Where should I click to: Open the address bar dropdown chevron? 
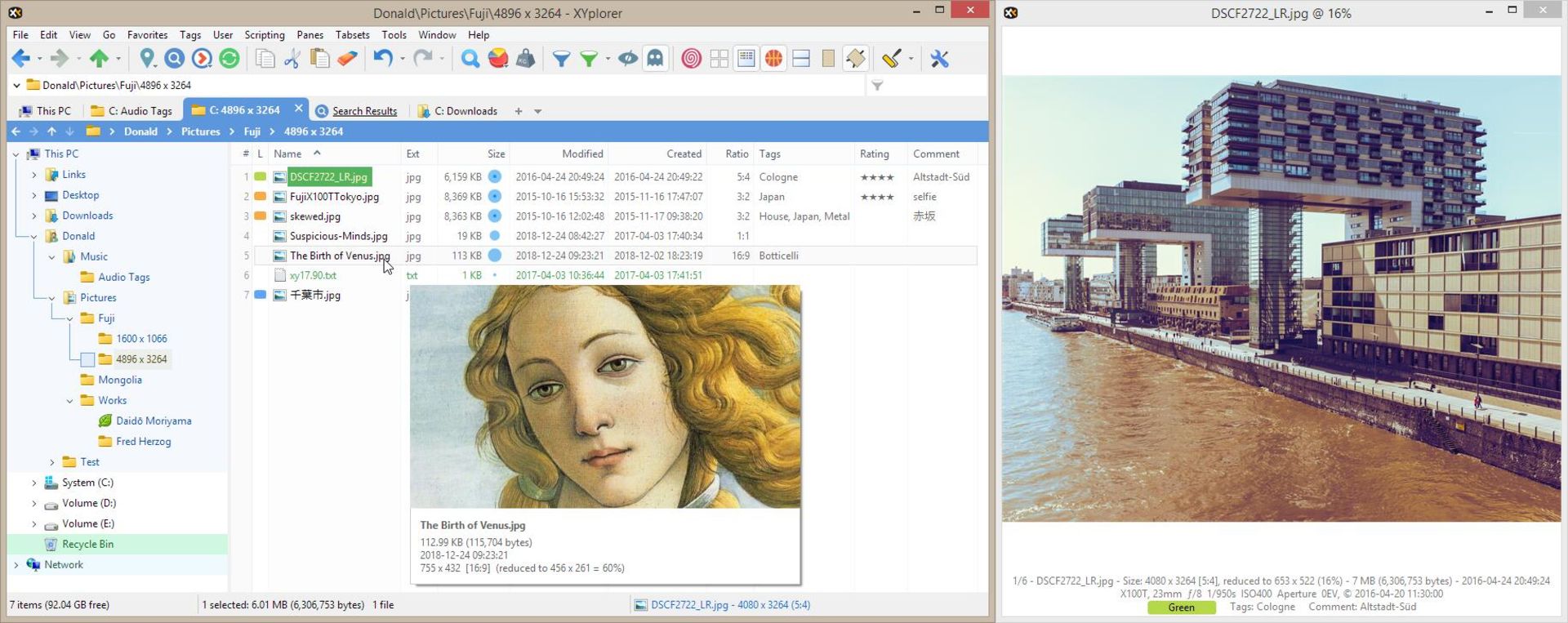point(16,85)
